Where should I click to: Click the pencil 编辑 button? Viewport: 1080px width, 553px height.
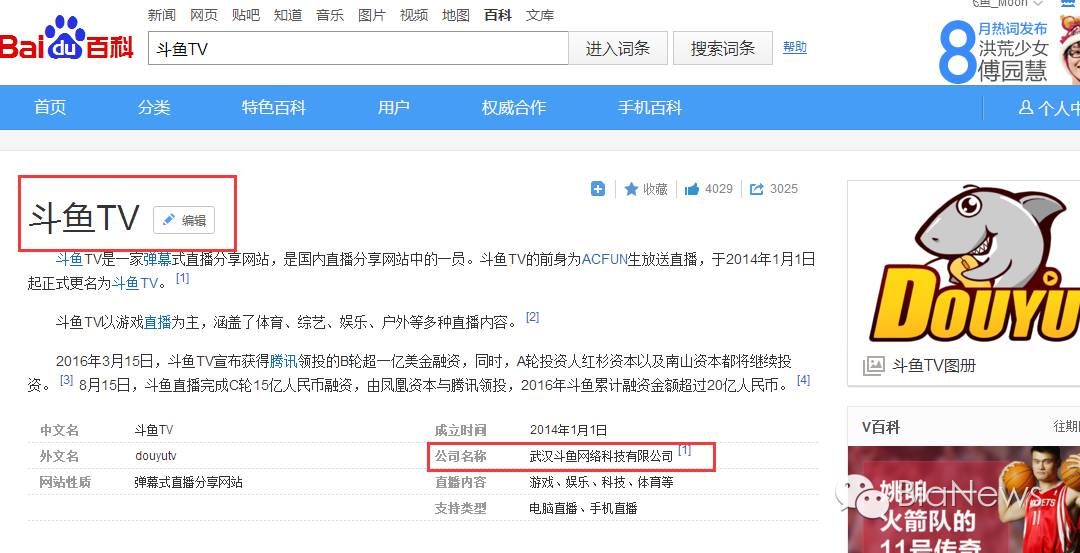point(184,220)
